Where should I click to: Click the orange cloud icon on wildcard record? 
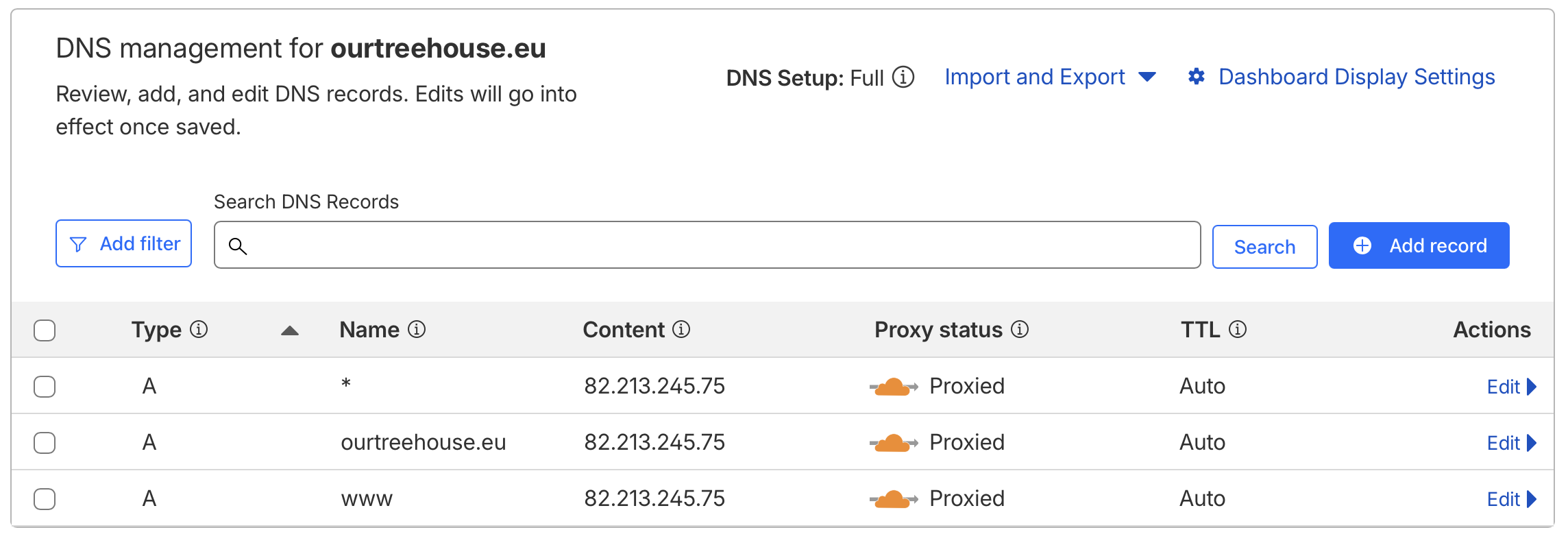coord(893,387)
